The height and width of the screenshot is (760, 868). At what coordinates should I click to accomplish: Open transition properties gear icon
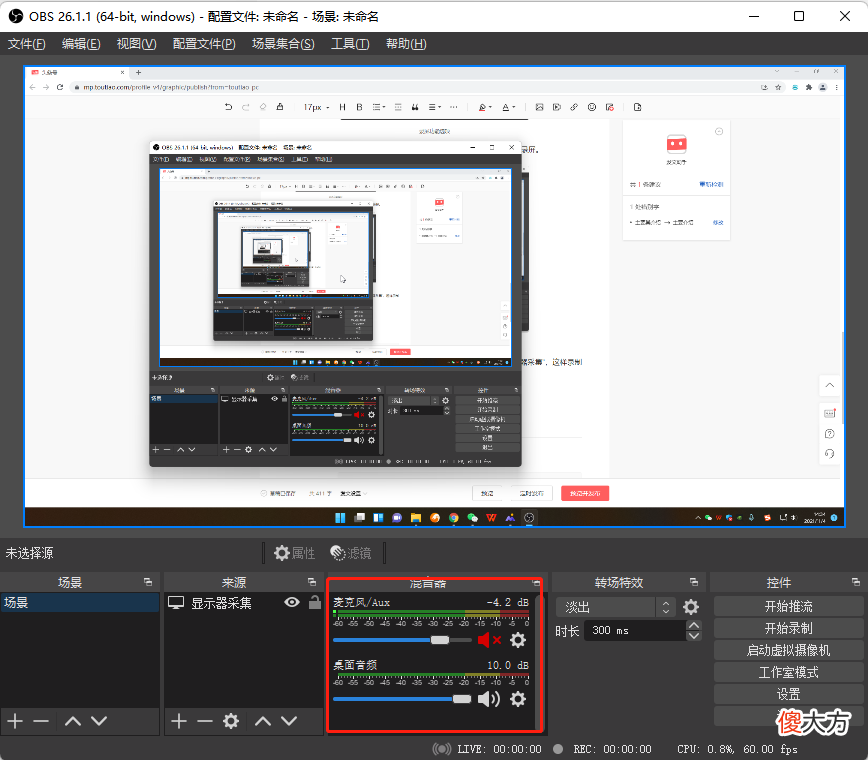(690, 607)
